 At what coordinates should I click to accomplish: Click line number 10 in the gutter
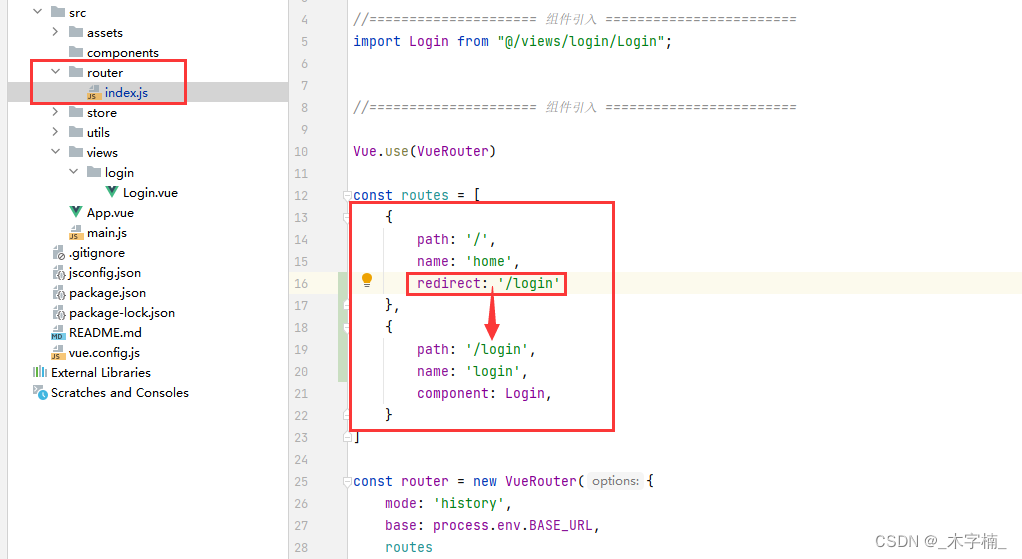pyautogui.click(x=300, y=152)
